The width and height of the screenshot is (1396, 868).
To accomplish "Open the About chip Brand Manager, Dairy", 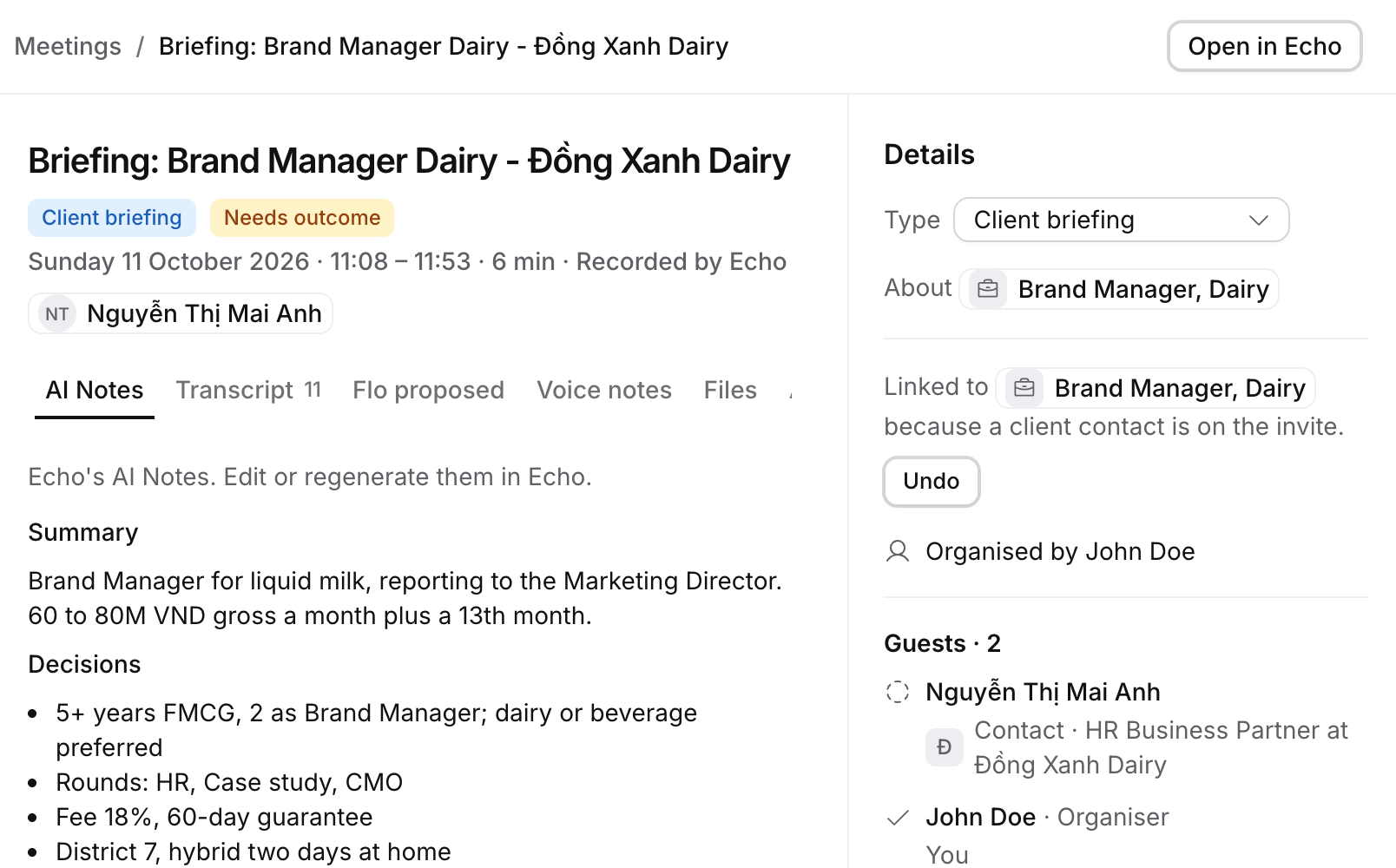I will (x=1119, y=289).
